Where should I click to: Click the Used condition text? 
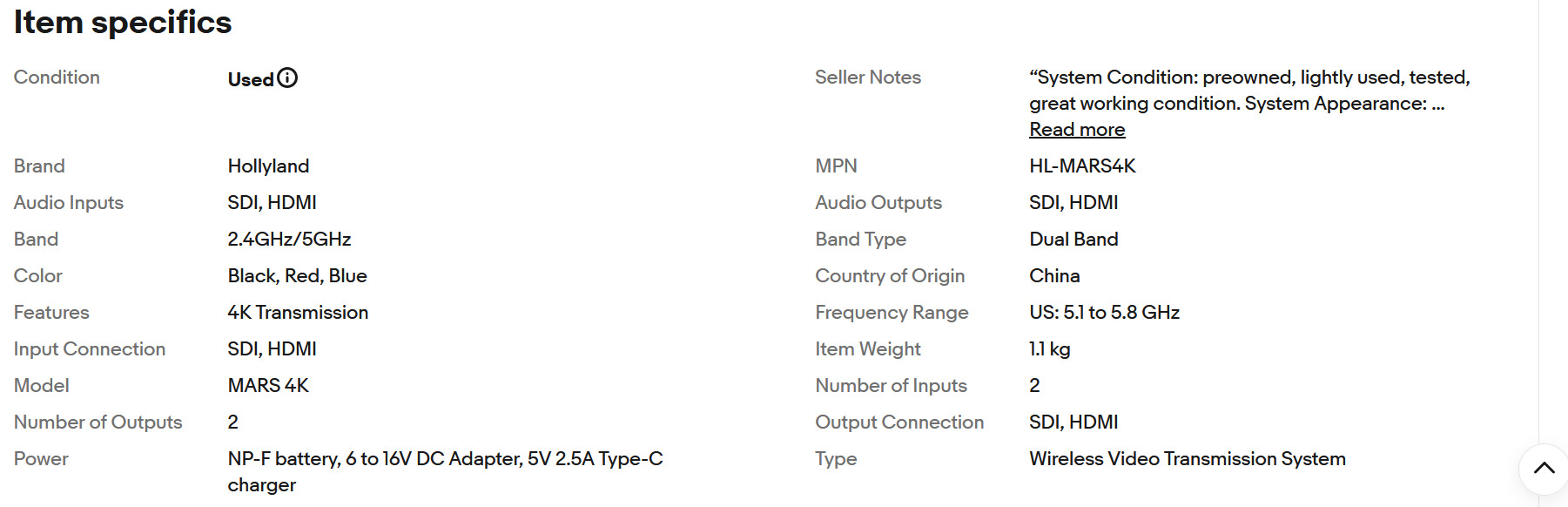click(x=251, y=79)
